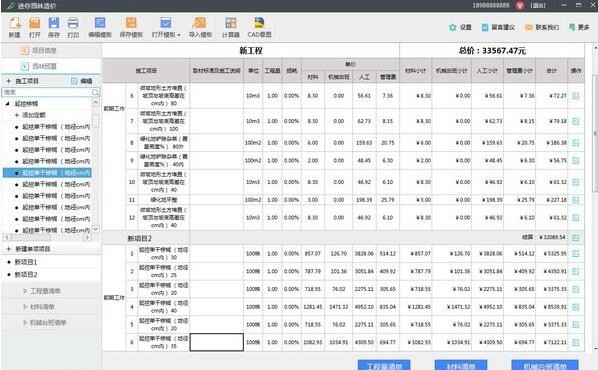The image size is (598, 370).
Task: Click the main table vertical scrollbar thumb
Action: click(595, 134)
